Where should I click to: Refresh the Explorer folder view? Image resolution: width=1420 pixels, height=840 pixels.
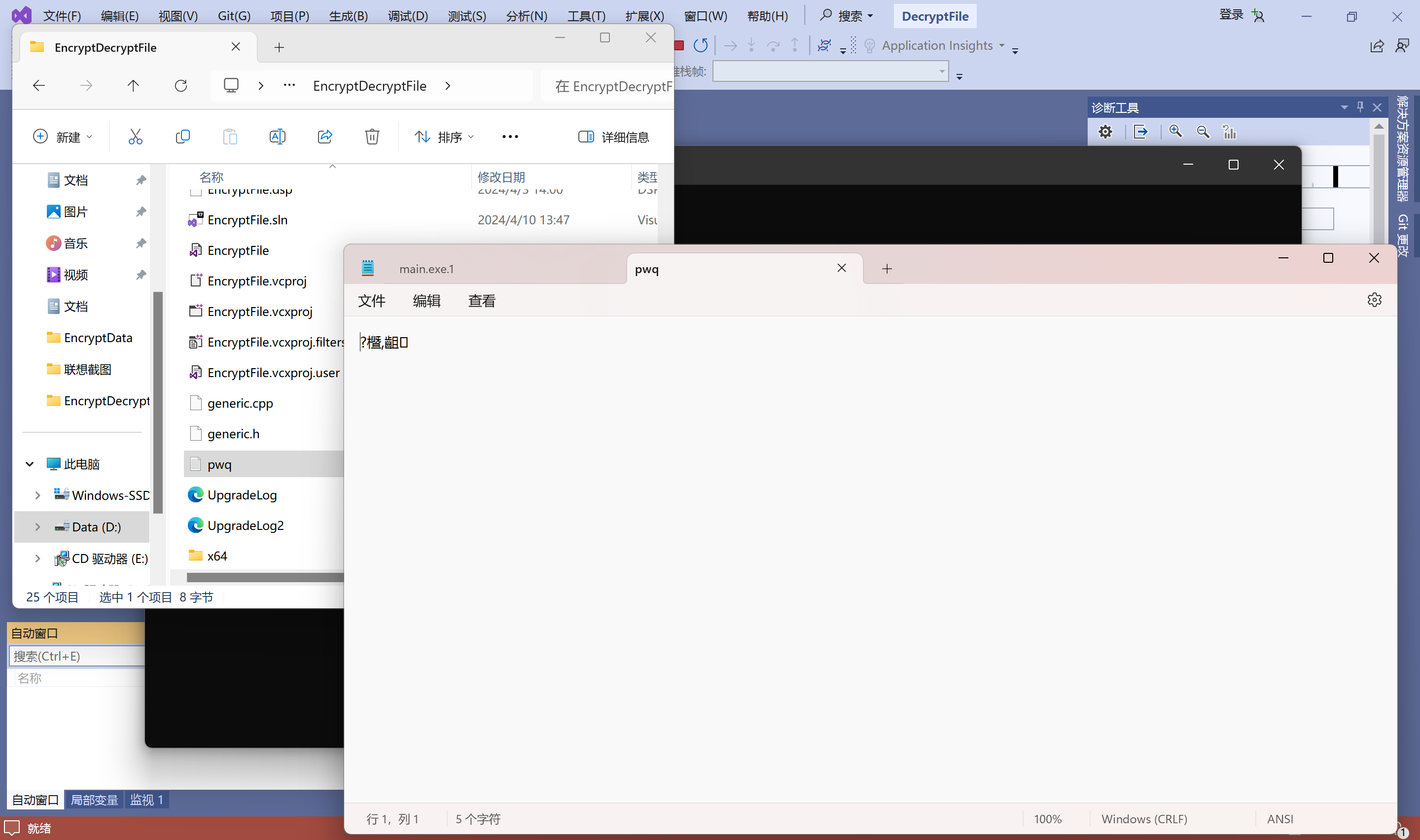click(x=181, y=85)
